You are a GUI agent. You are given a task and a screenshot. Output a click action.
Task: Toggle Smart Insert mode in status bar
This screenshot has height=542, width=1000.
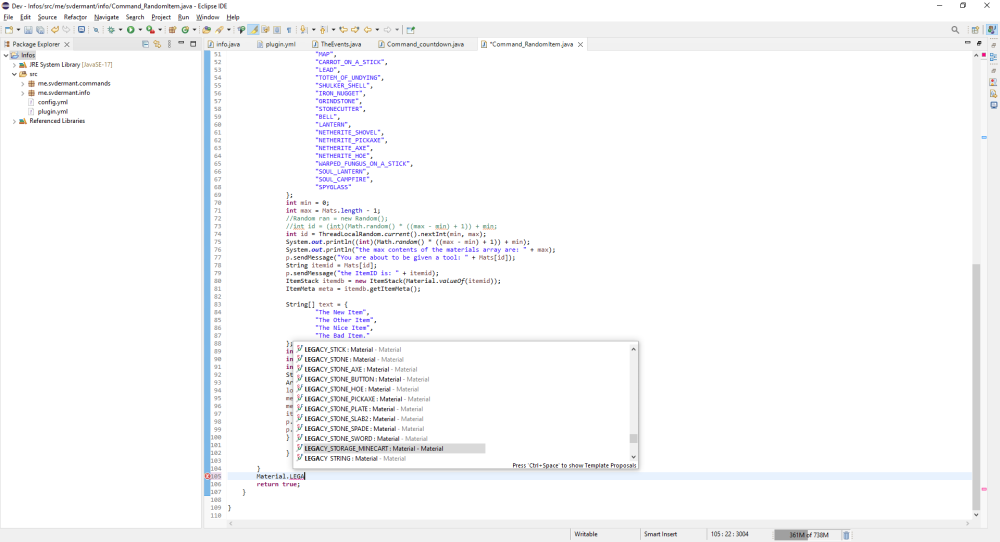pyautogui.click(x=660, y=534)
